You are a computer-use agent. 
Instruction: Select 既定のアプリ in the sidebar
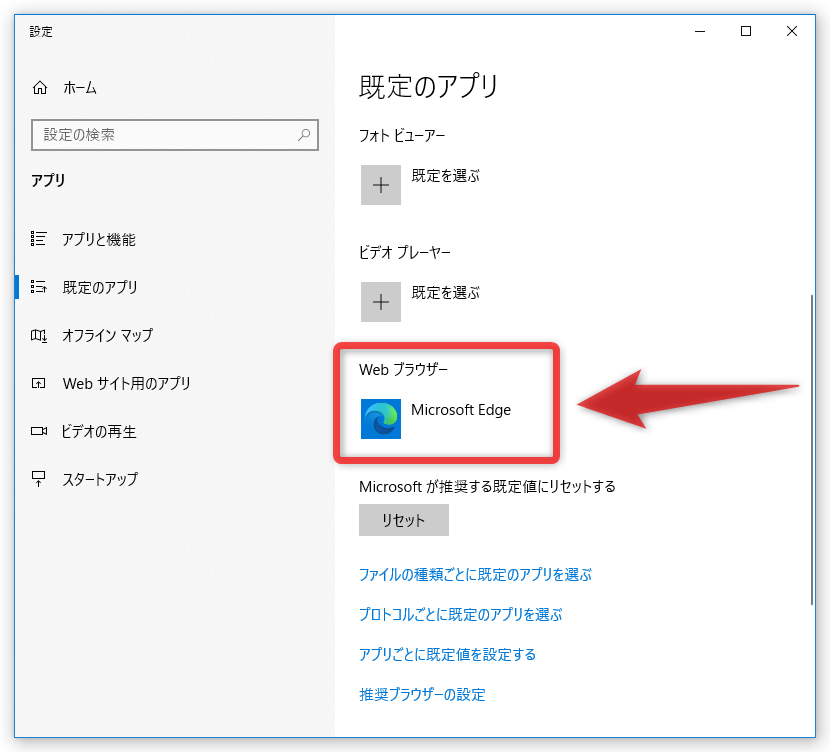(100, 287)
